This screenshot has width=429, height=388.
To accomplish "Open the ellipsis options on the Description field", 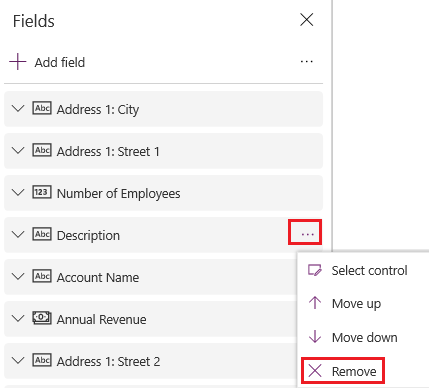I will pyautogui.click(x=307, y=234).
